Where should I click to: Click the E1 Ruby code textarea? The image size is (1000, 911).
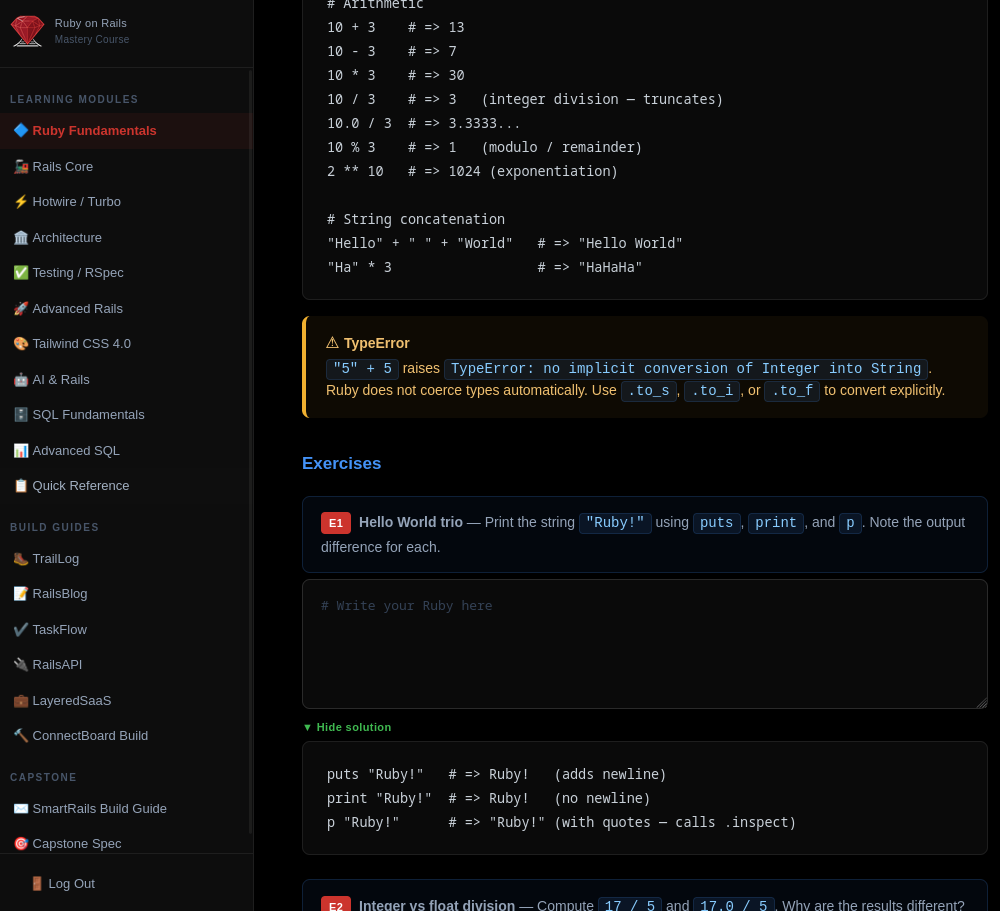645,644
